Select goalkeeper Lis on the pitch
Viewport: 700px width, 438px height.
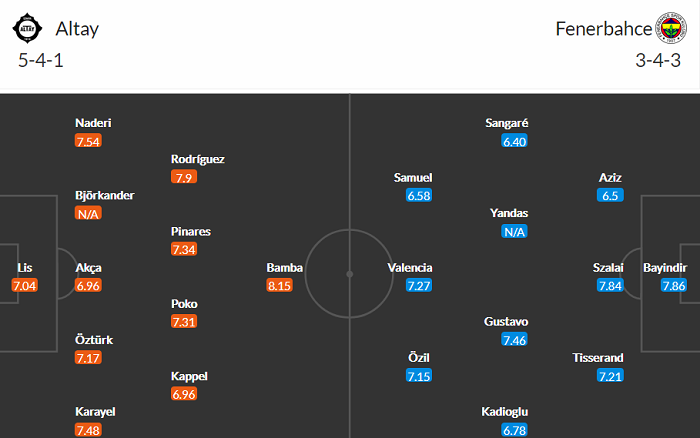[x=25, y=268]
